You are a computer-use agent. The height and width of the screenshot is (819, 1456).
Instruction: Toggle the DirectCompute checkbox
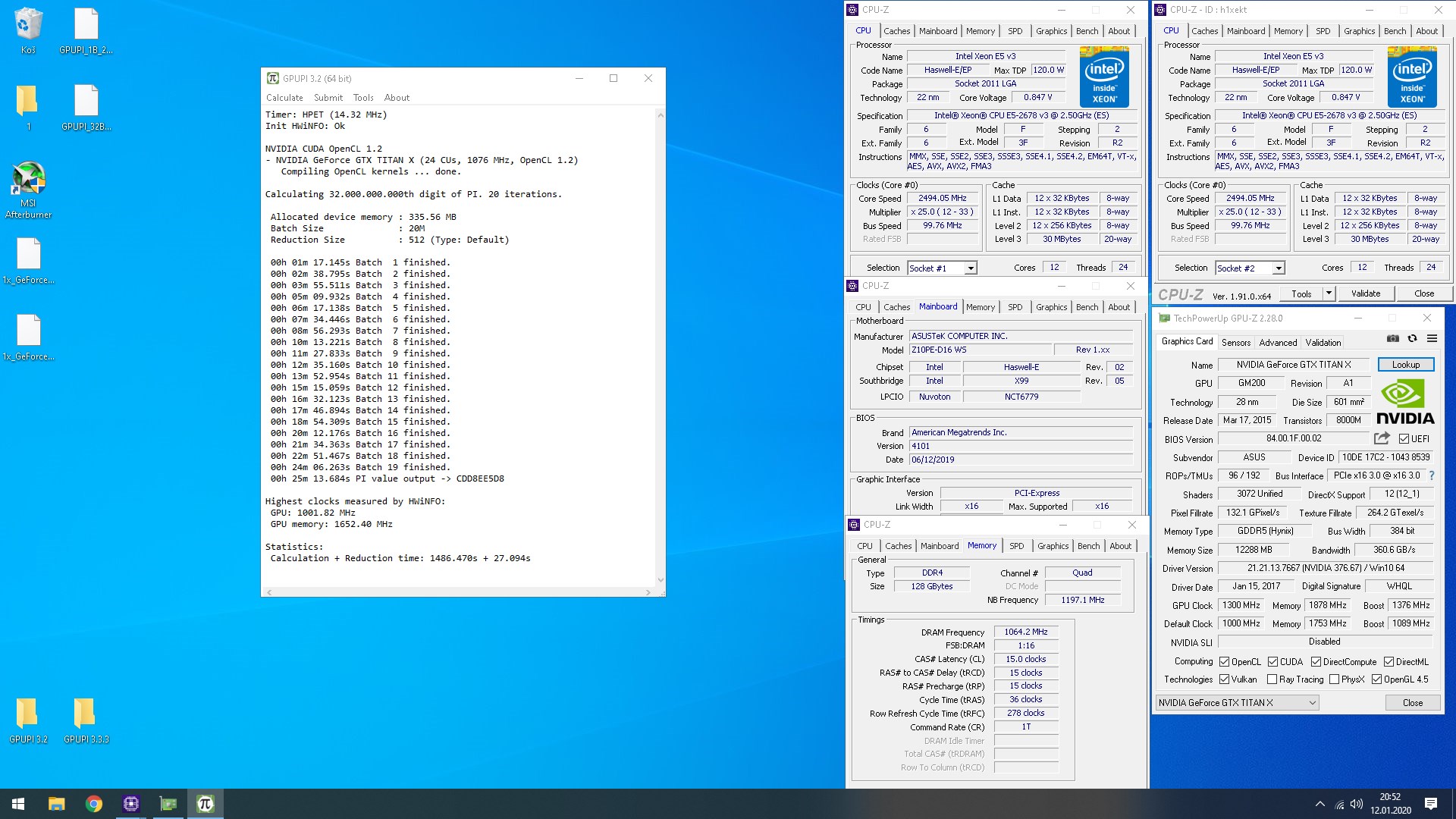(x=1316, y=661)
